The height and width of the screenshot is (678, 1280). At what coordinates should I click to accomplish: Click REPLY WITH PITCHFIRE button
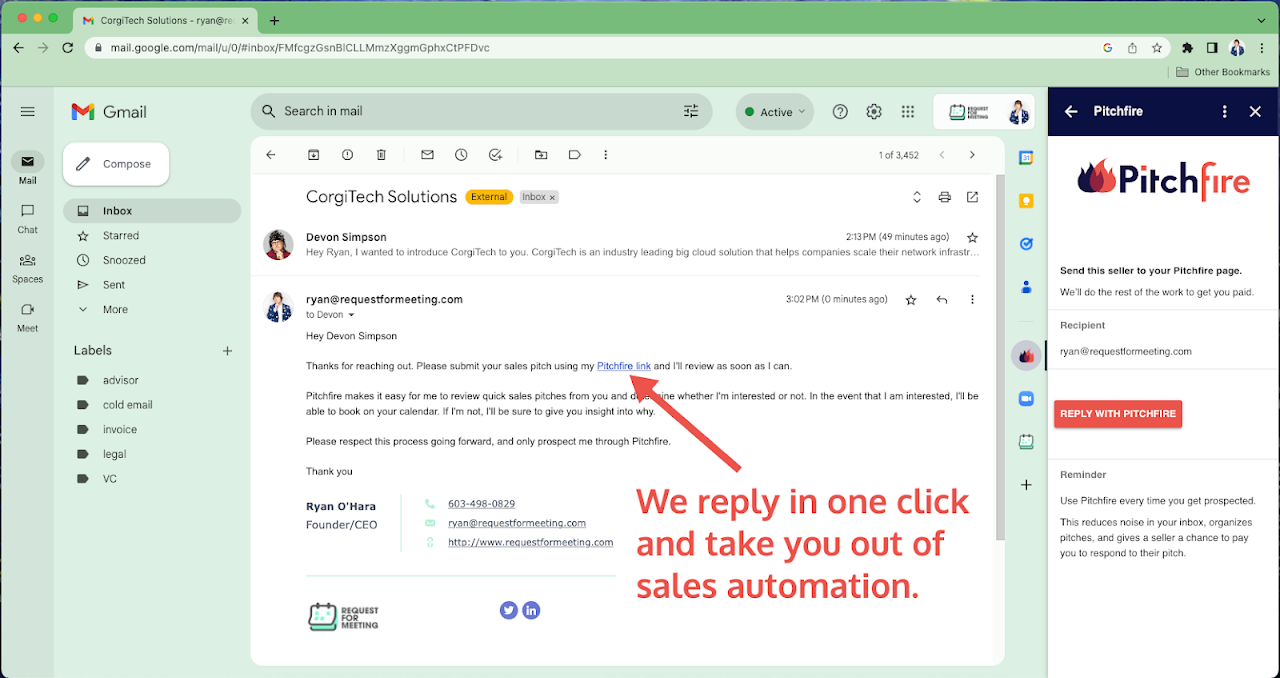tap(1118, 414)
